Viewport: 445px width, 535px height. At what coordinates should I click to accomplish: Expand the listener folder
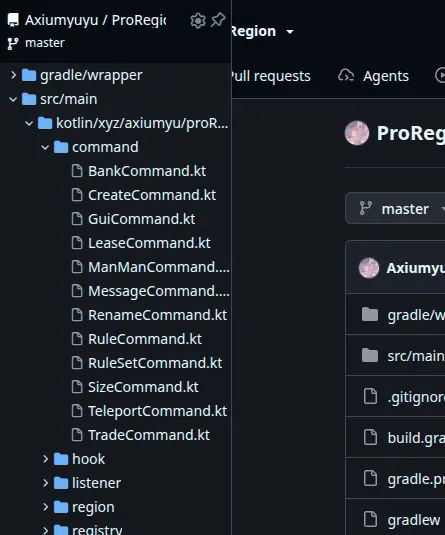pyautogui.click(x=45, y=483)
